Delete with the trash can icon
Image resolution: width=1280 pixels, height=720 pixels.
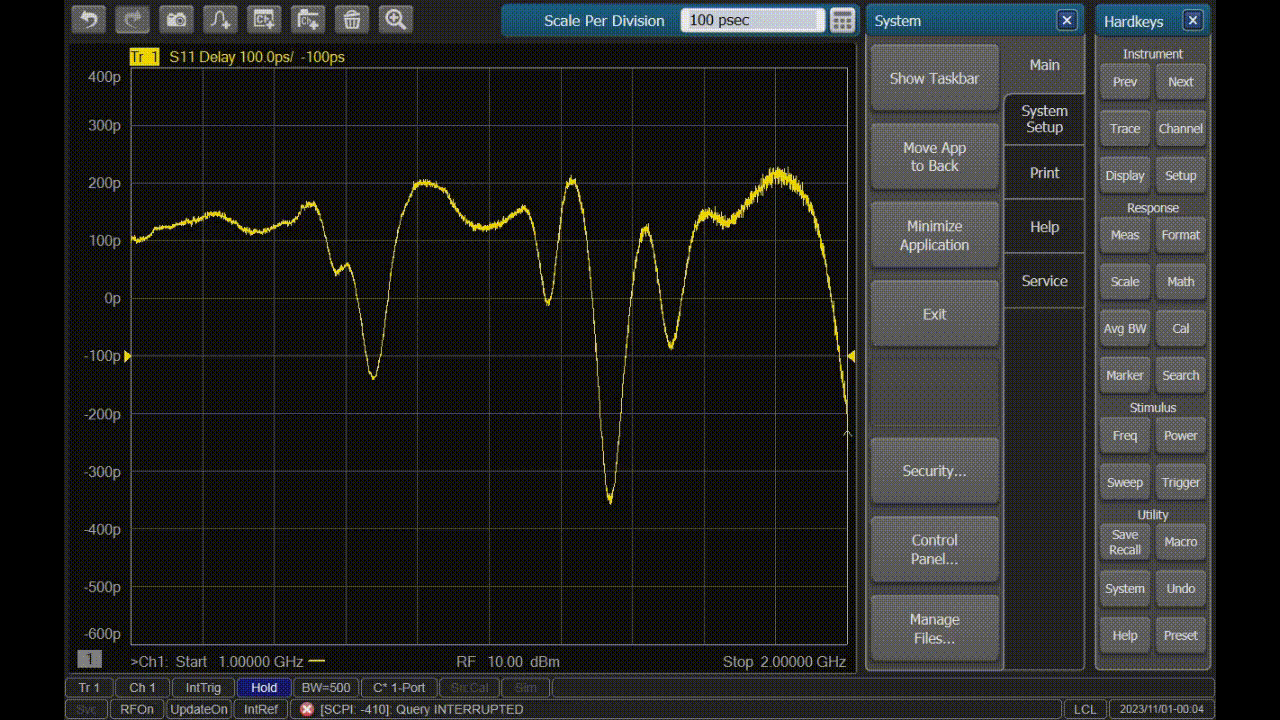coord(351,19)
